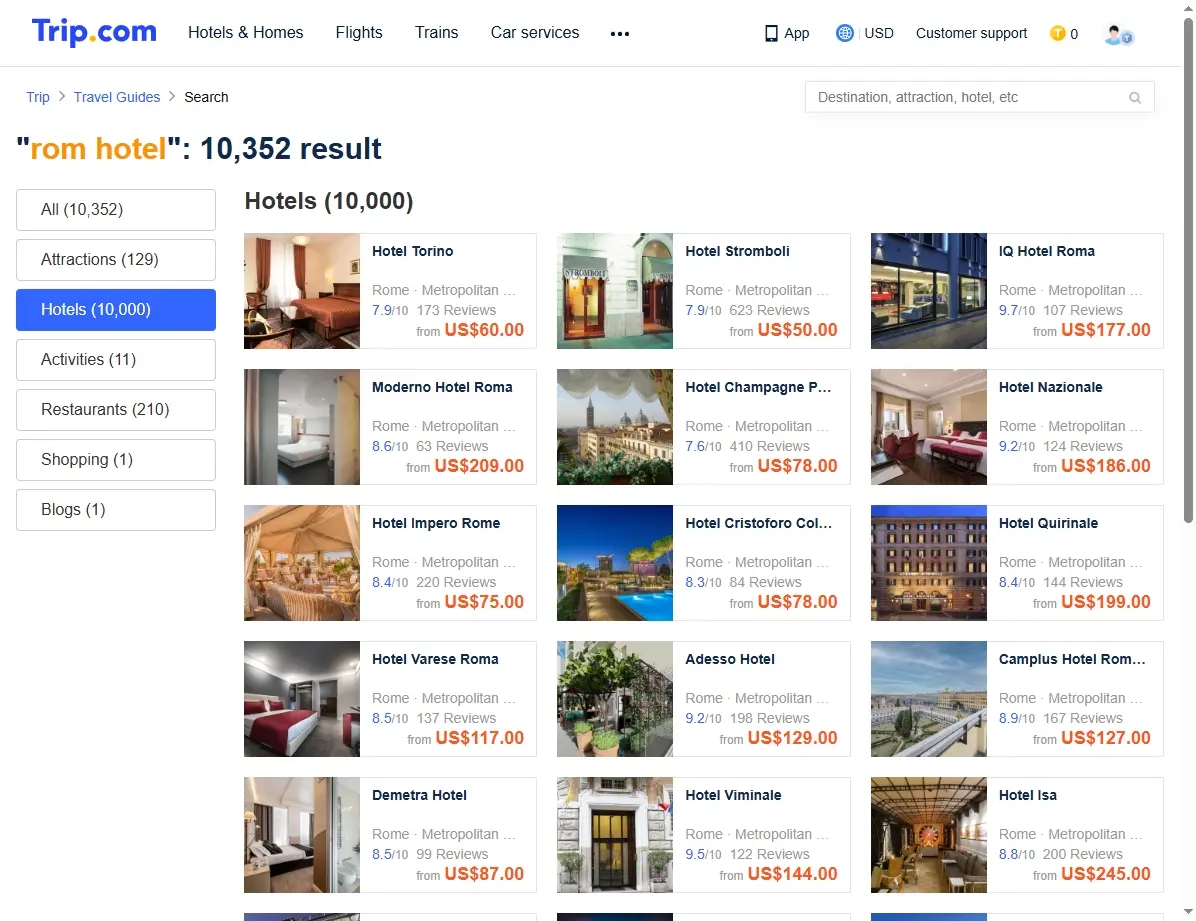Viewport: 1196px width, 921px height.
Task: Click the Moderno Hotel Roma title
Action: (442, 387)
